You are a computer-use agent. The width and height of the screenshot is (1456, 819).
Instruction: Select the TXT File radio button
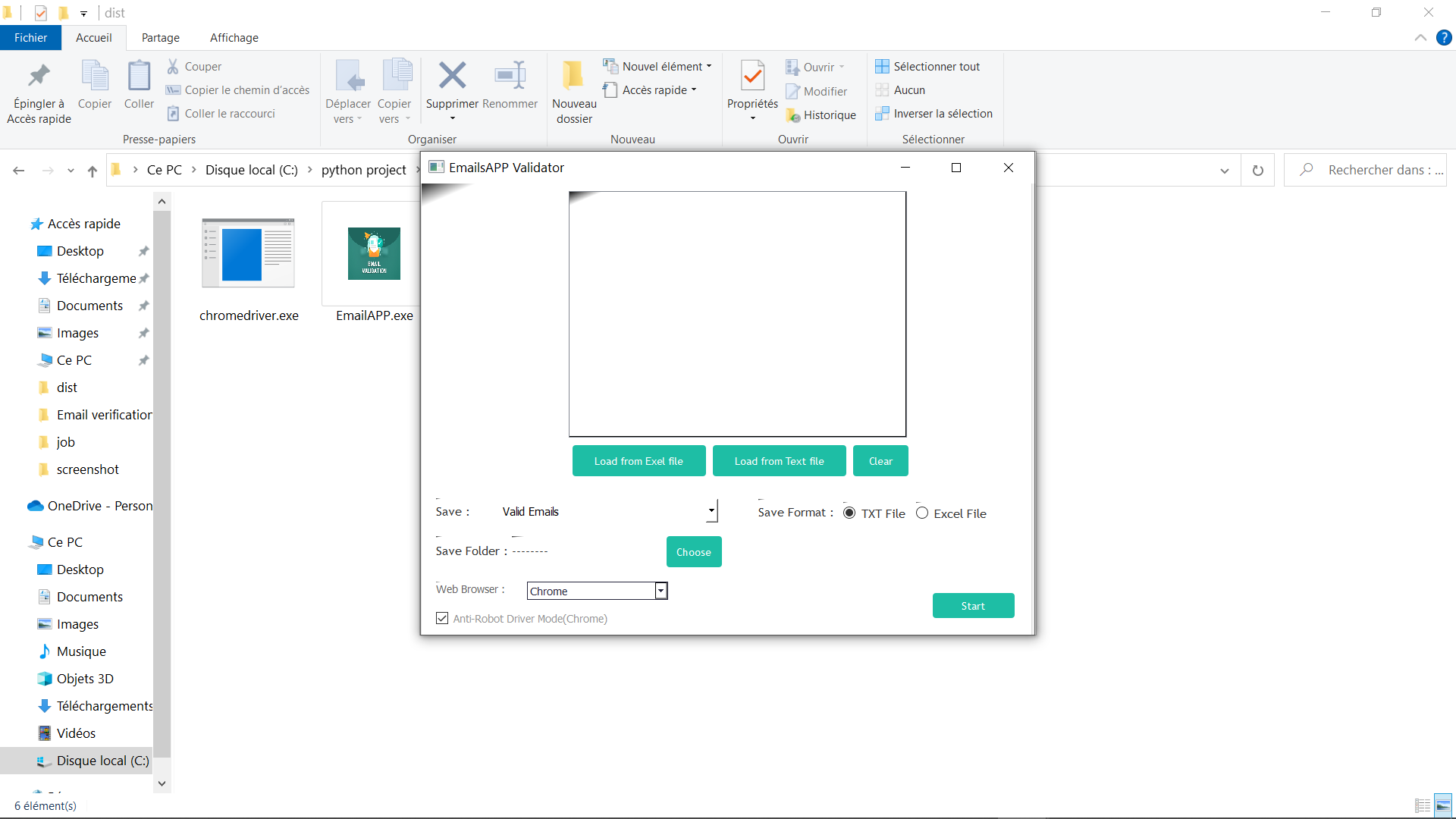(x=849, y=513)
